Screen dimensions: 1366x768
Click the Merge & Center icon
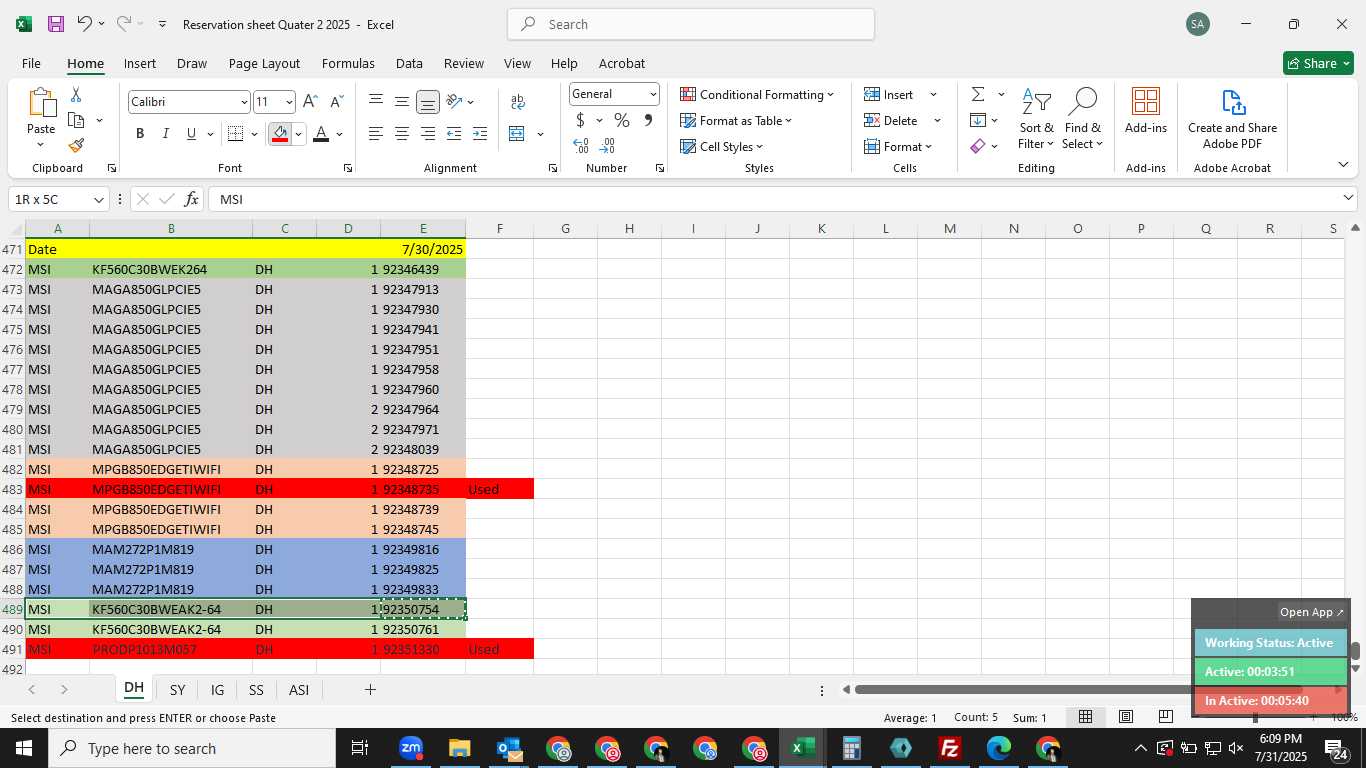tap(517, 133)
